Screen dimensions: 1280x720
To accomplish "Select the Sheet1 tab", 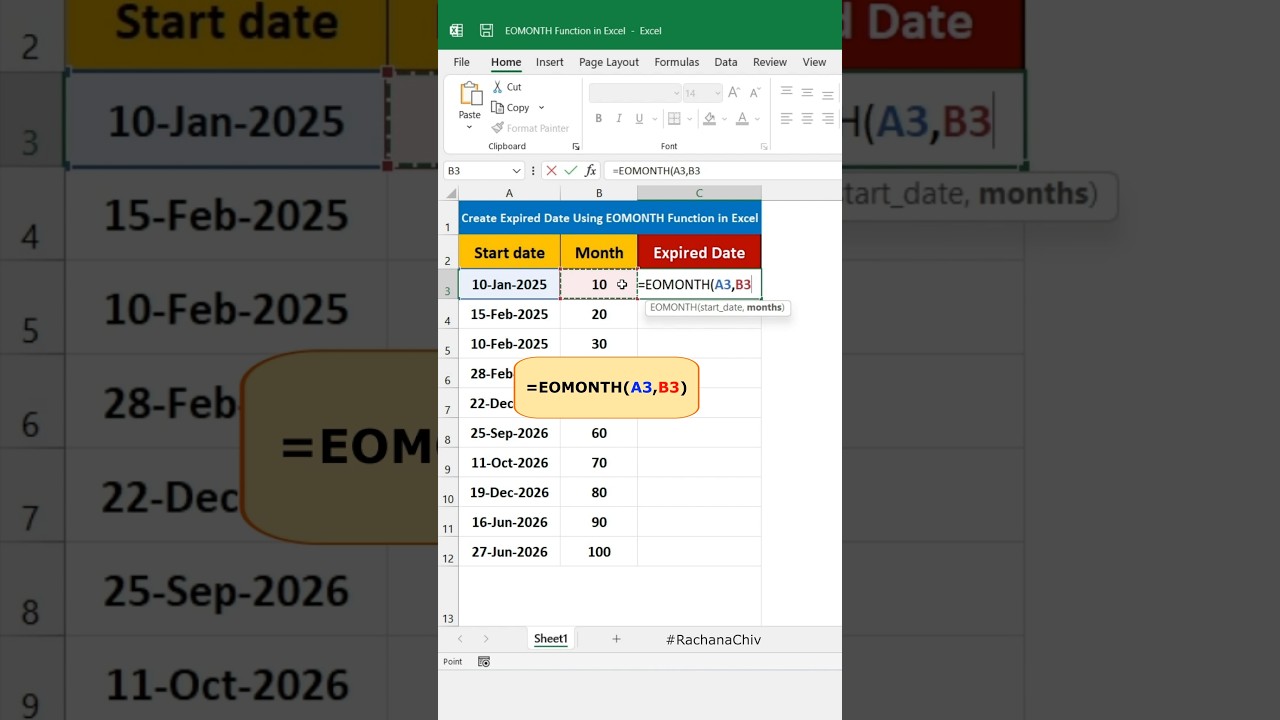I will (550, 639).
